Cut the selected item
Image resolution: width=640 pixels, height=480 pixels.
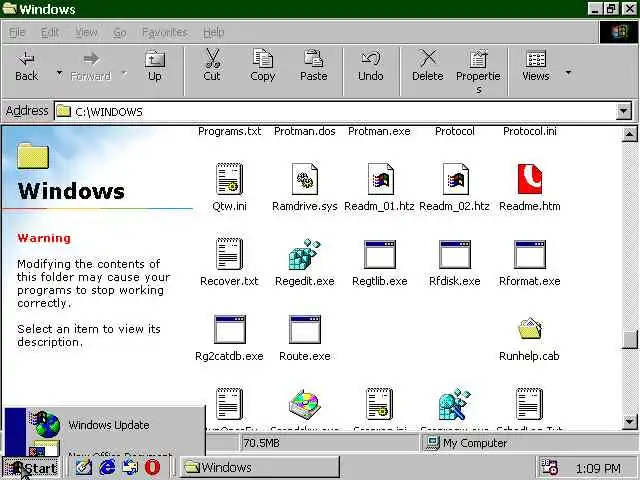(x=212, y=67)
